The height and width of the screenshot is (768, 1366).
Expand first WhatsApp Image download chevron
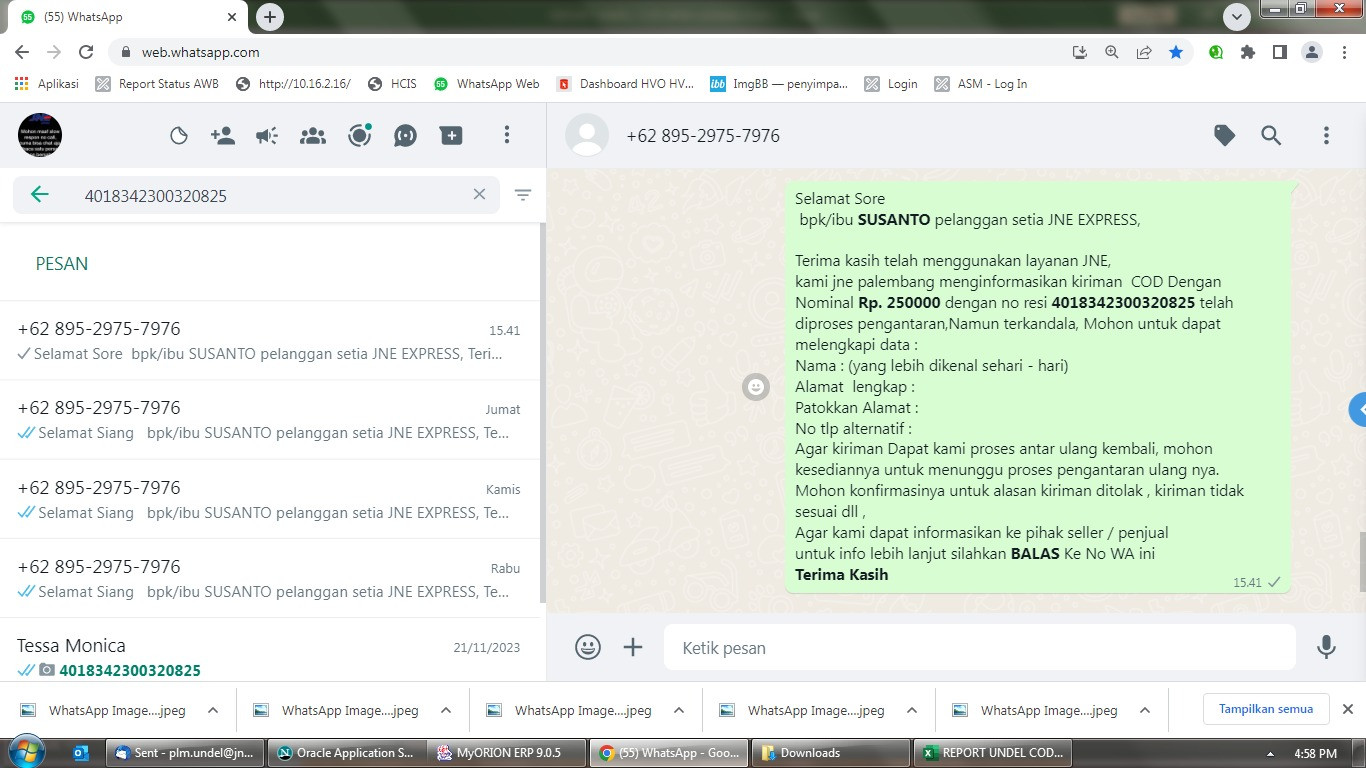pos(213,710)
